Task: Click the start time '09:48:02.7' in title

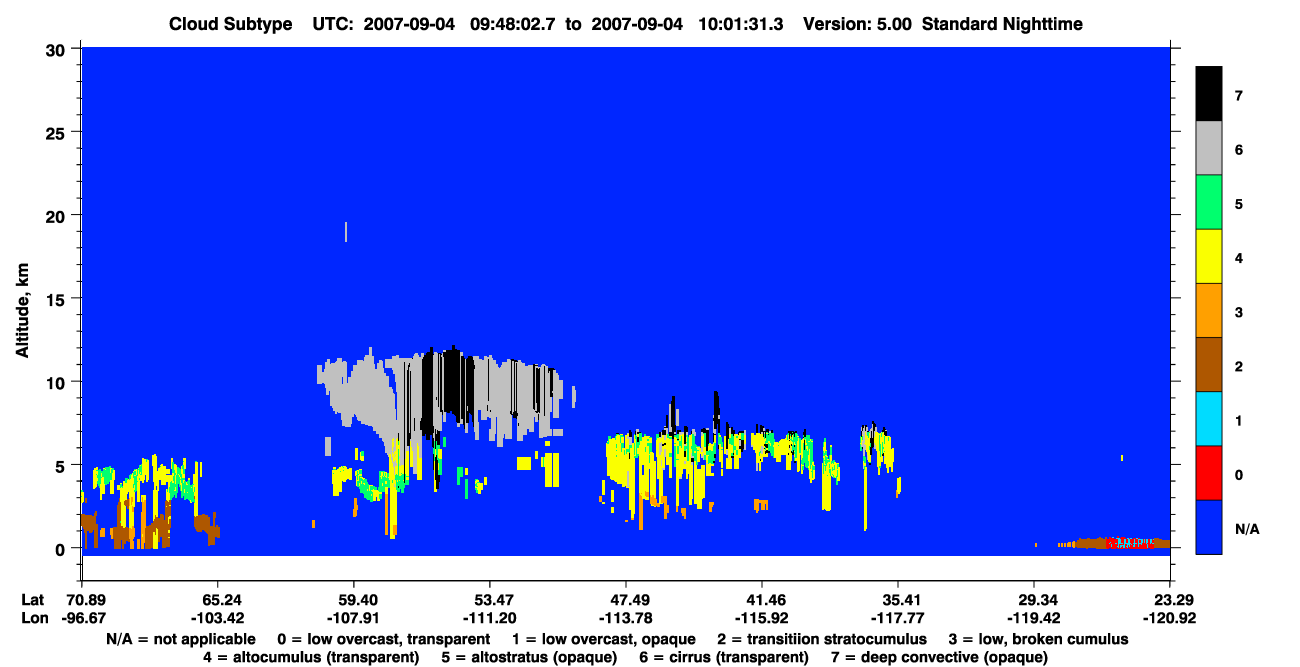Action: (x=510, y=23)
